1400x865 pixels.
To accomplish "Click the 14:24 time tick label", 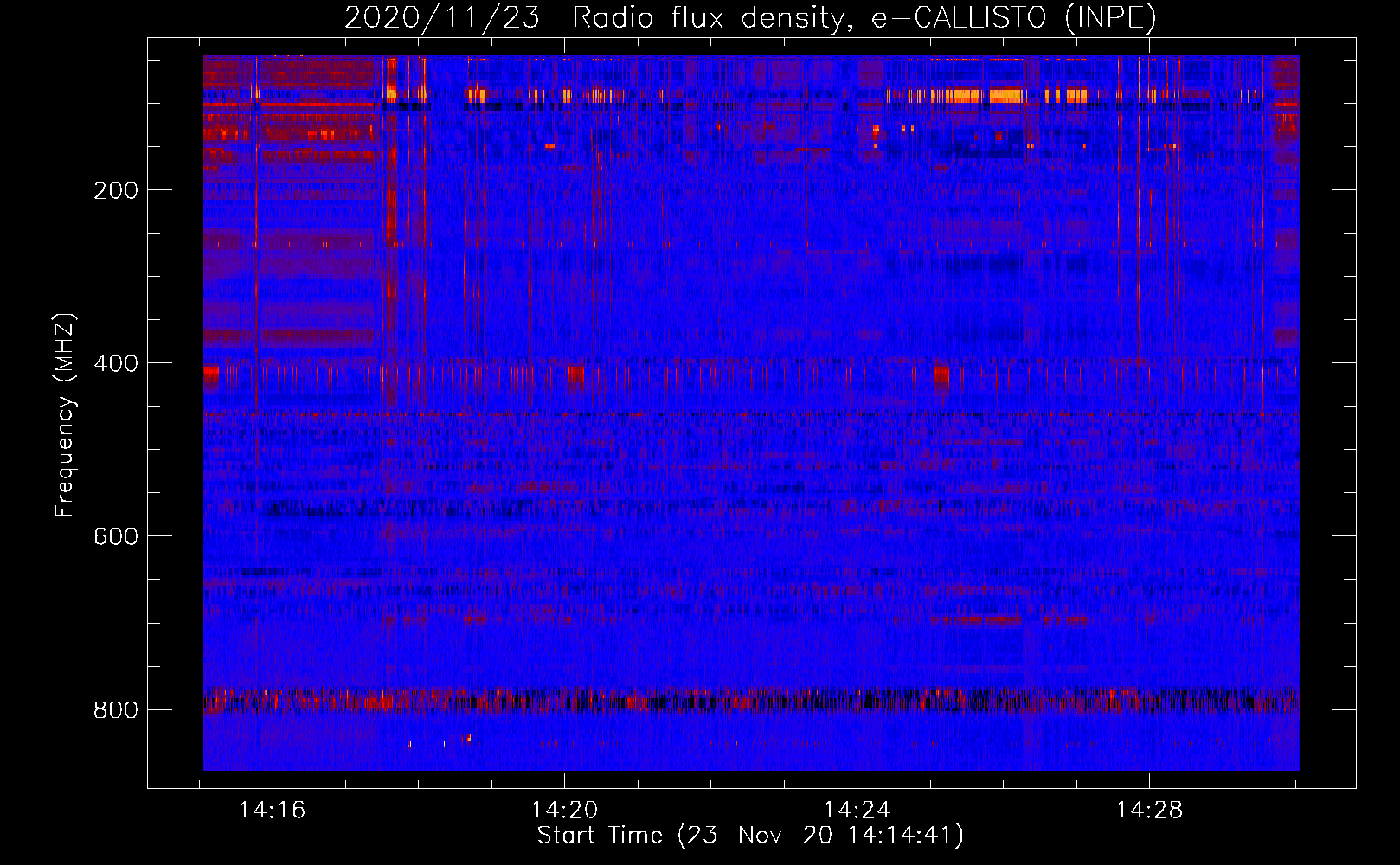I will (857, 811).
